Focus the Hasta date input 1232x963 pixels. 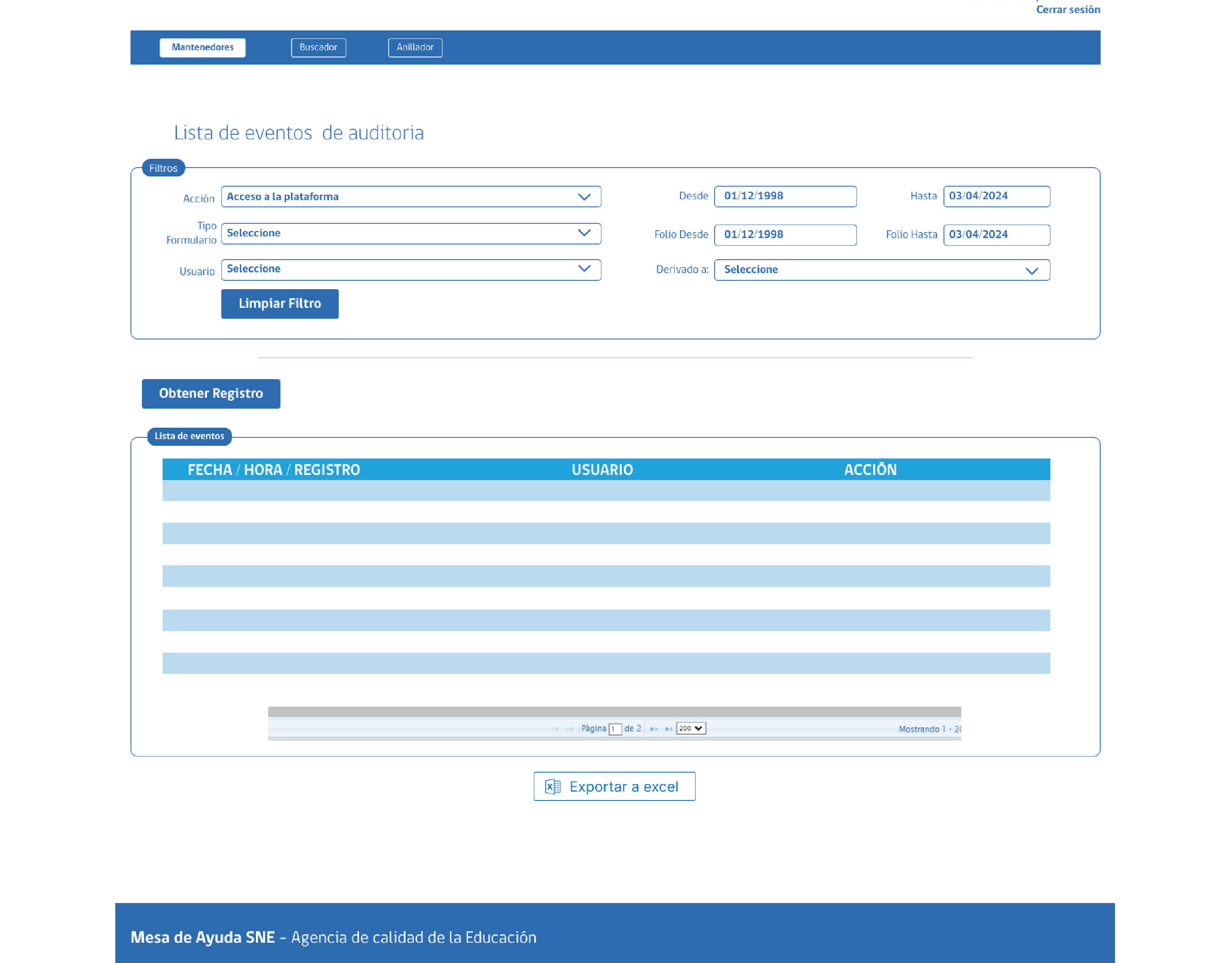click(996, 196)
